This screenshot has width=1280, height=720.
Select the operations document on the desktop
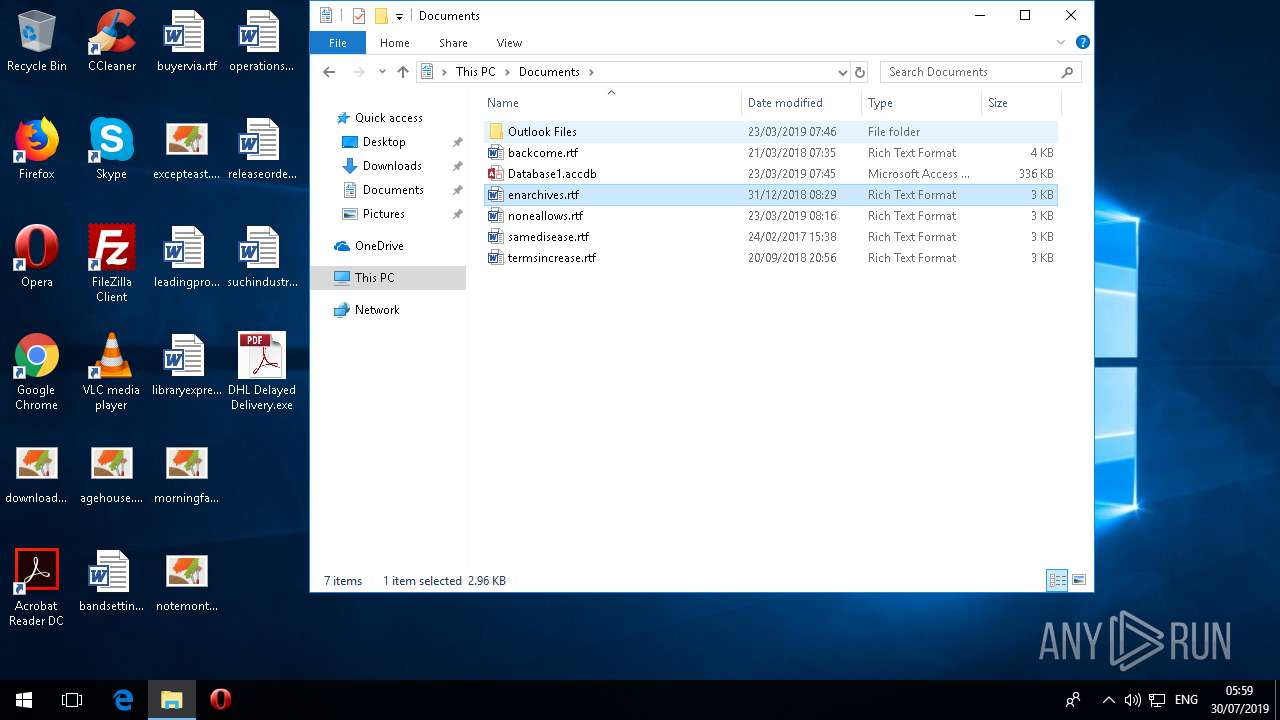261,42
